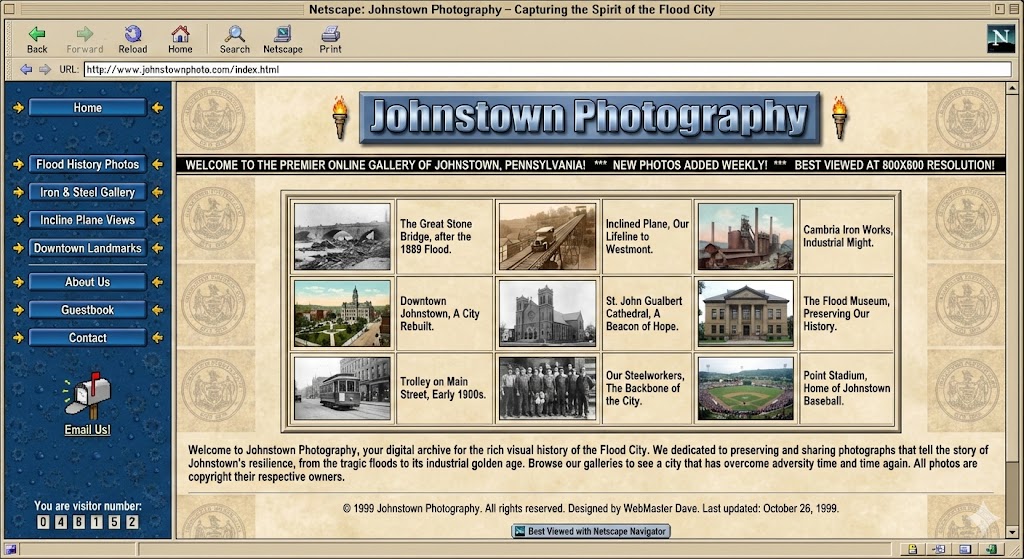Click caption 'St. John Gualbert Cathedral, A Beacon of Hope.'
This screenshot has width=1024, height=559.
coord(643,313)
